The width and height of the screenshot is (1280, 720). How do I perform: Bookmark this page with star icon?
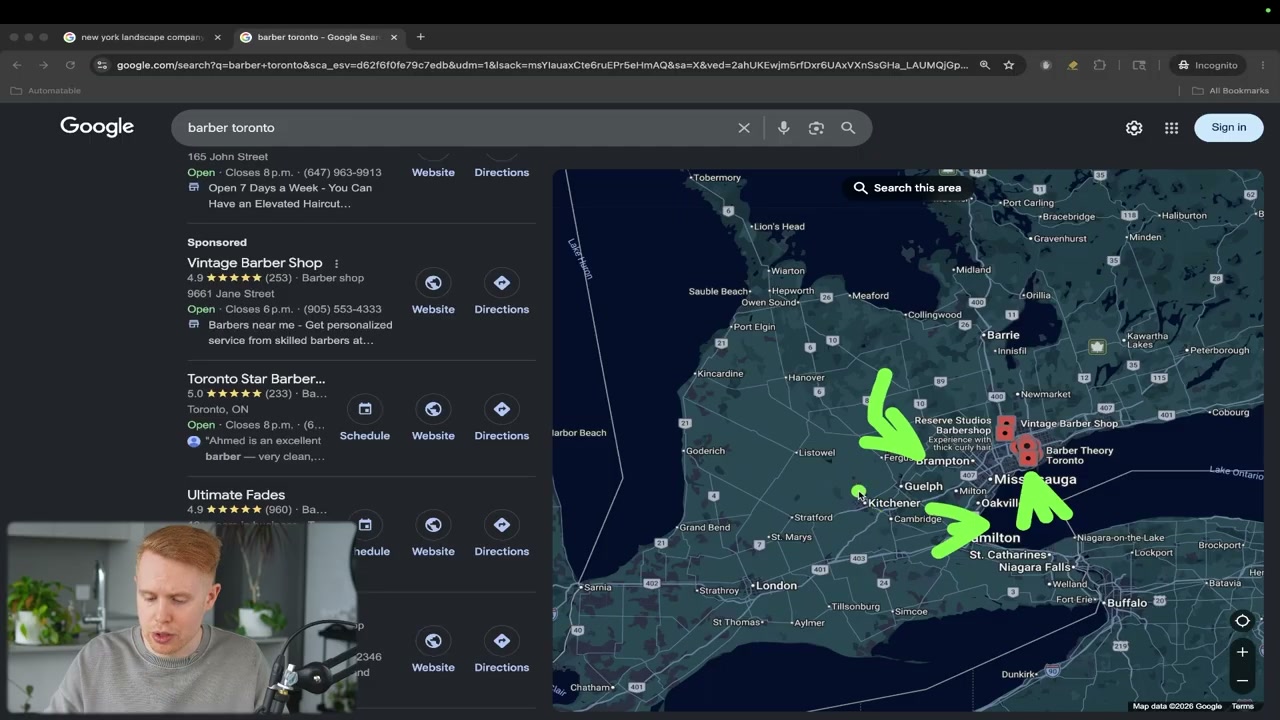(x=1009, y=65)
